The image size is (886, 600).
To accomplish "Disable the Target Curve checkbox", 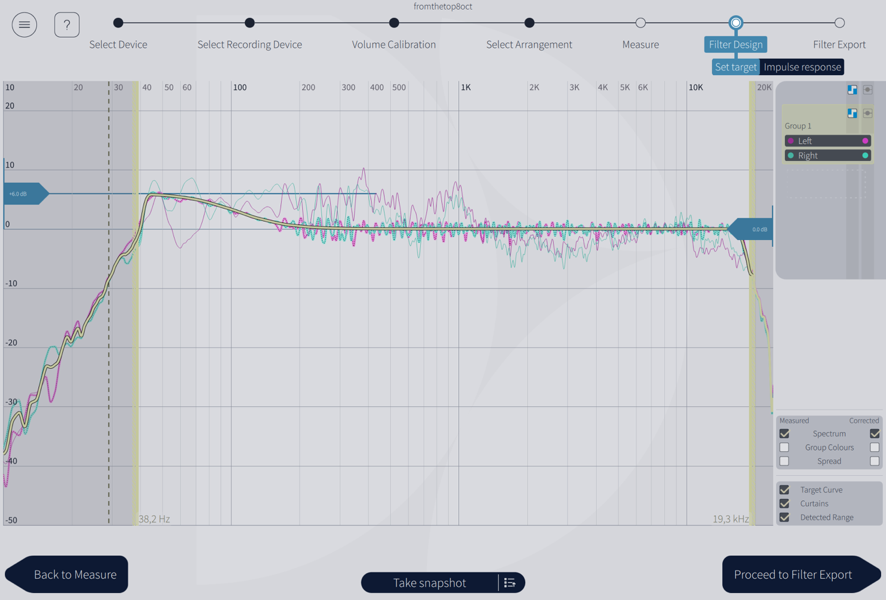I will pyautogui.click(x=784, y=490).
